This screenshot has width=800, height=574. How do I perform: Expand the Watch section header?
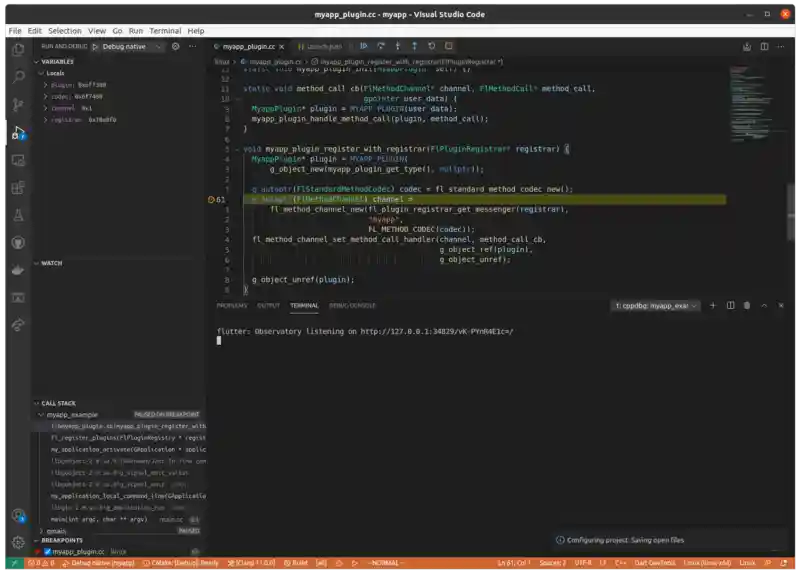pyautogui.click(x=50, y=263)
